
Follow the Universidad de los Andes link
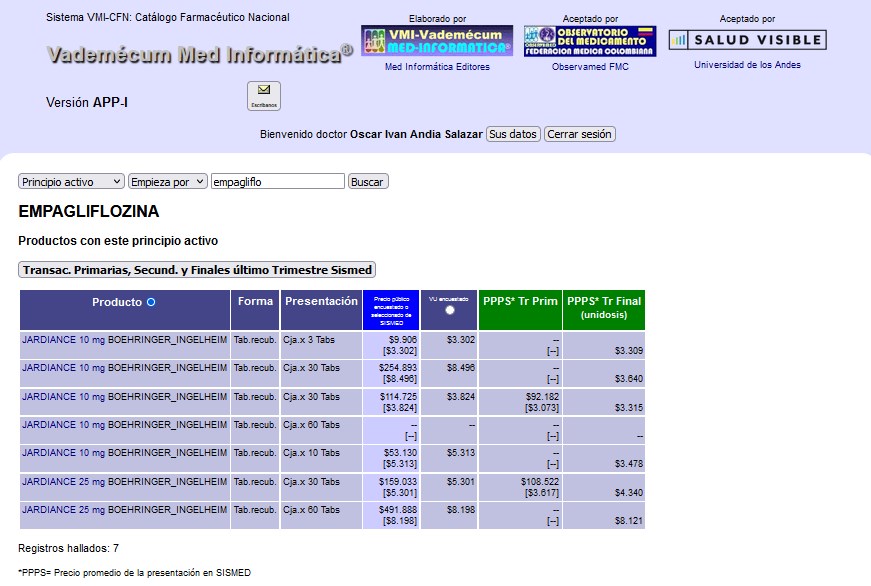tap(747, 65)
